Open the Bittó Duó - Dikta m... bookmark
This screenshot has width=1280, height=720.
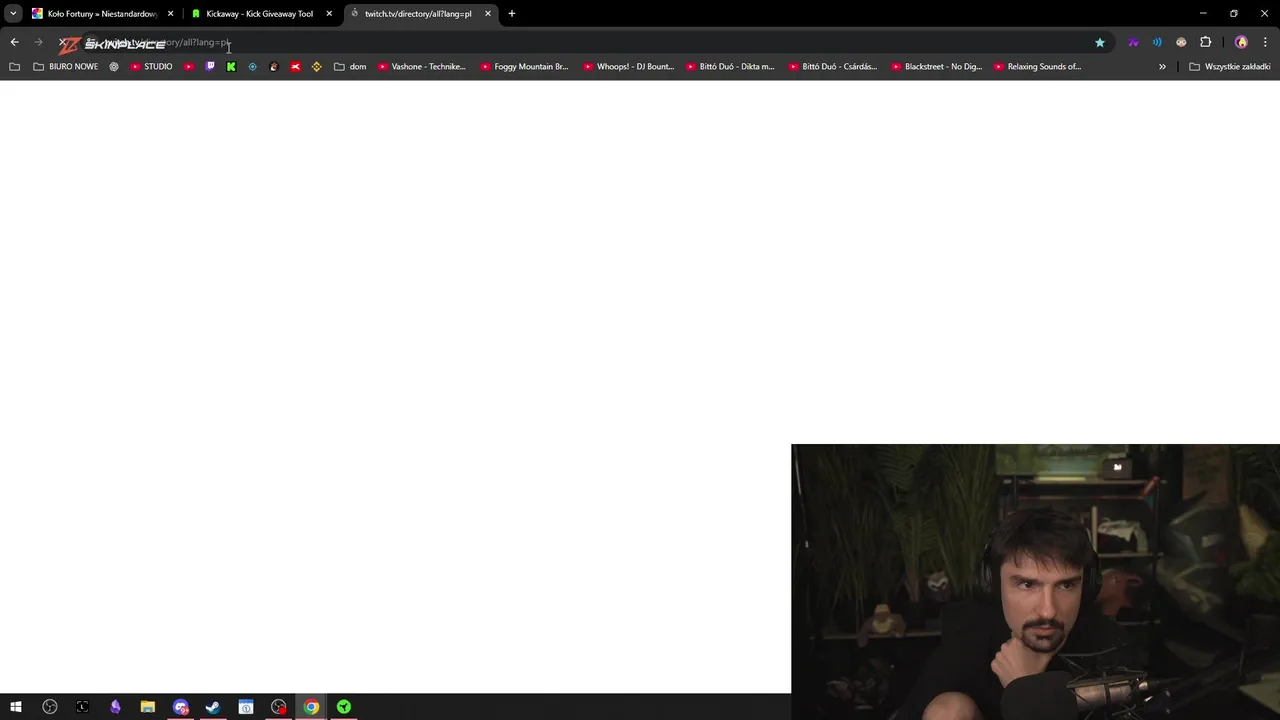pyautogui.click(x=730, y=67)
